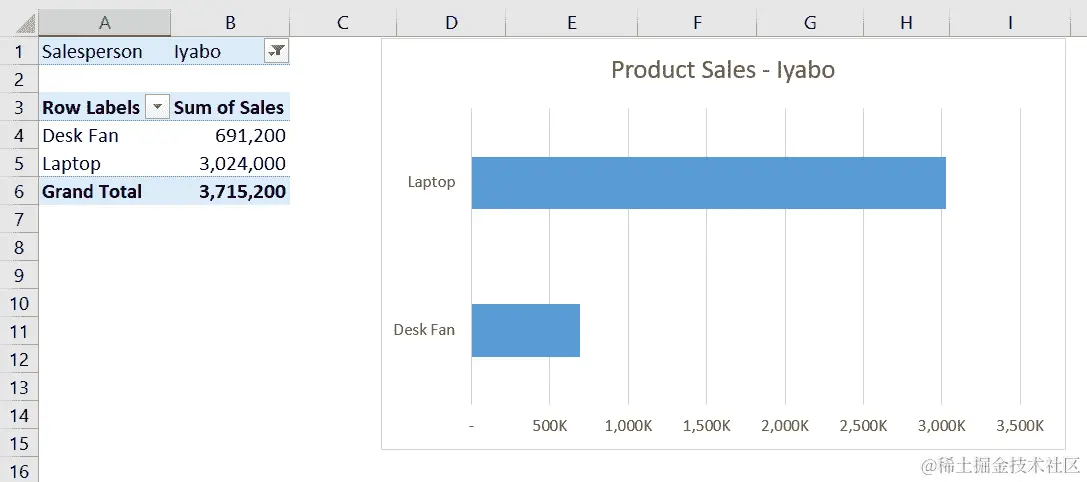Select row 7 header
Screen dimensions: 1087x482
[x=19, y=219]
